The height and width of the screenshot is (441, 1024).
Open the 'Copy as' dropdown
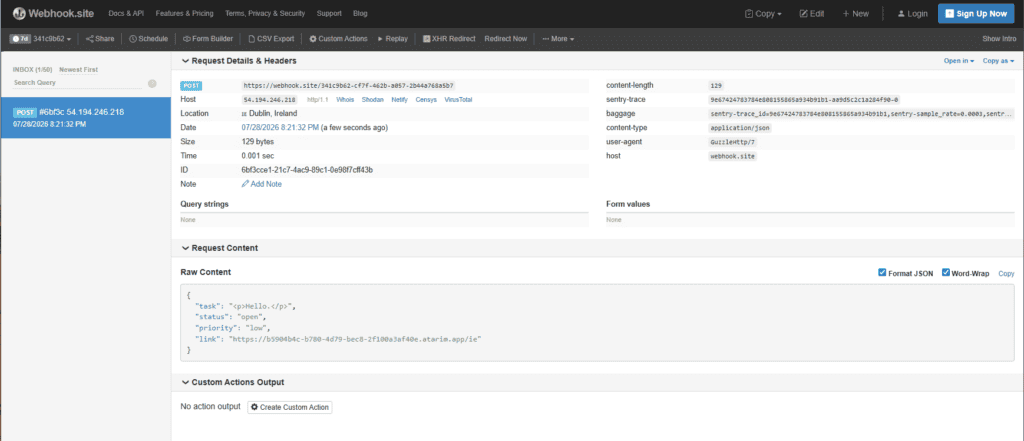click(x=999, y=61)
